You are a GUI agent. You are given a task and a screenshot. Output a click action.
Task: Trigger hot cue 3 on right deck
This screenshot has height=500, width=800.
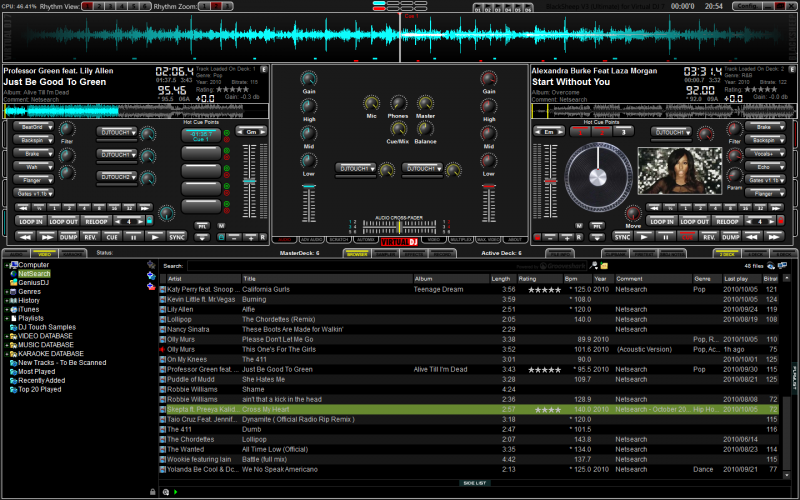[x=623, y=132]
